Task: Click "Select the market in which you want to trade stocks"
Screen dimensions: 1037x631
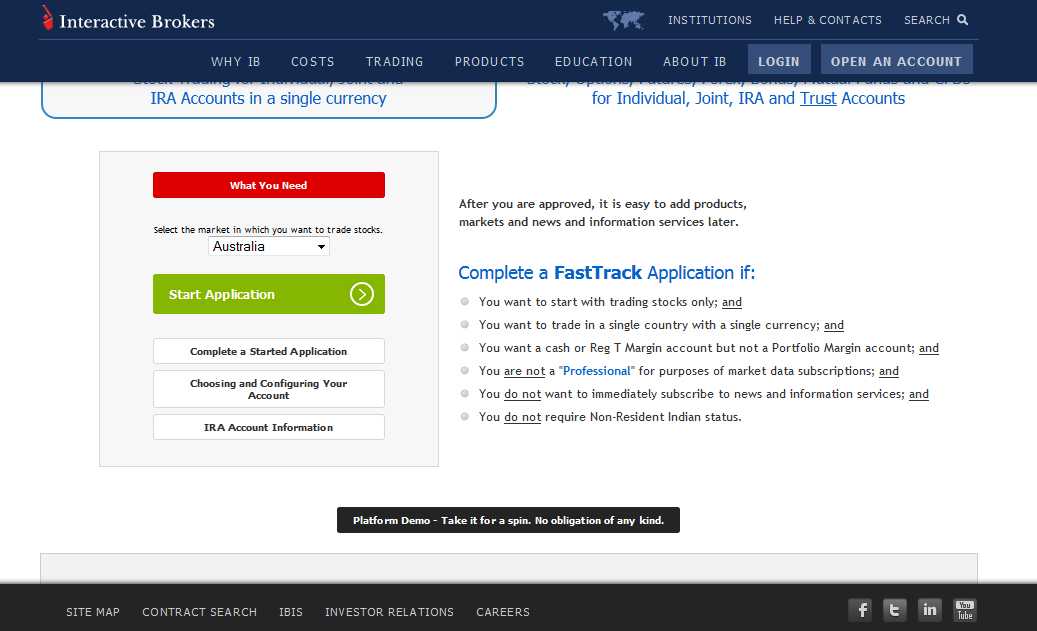Action: [268, 230]
